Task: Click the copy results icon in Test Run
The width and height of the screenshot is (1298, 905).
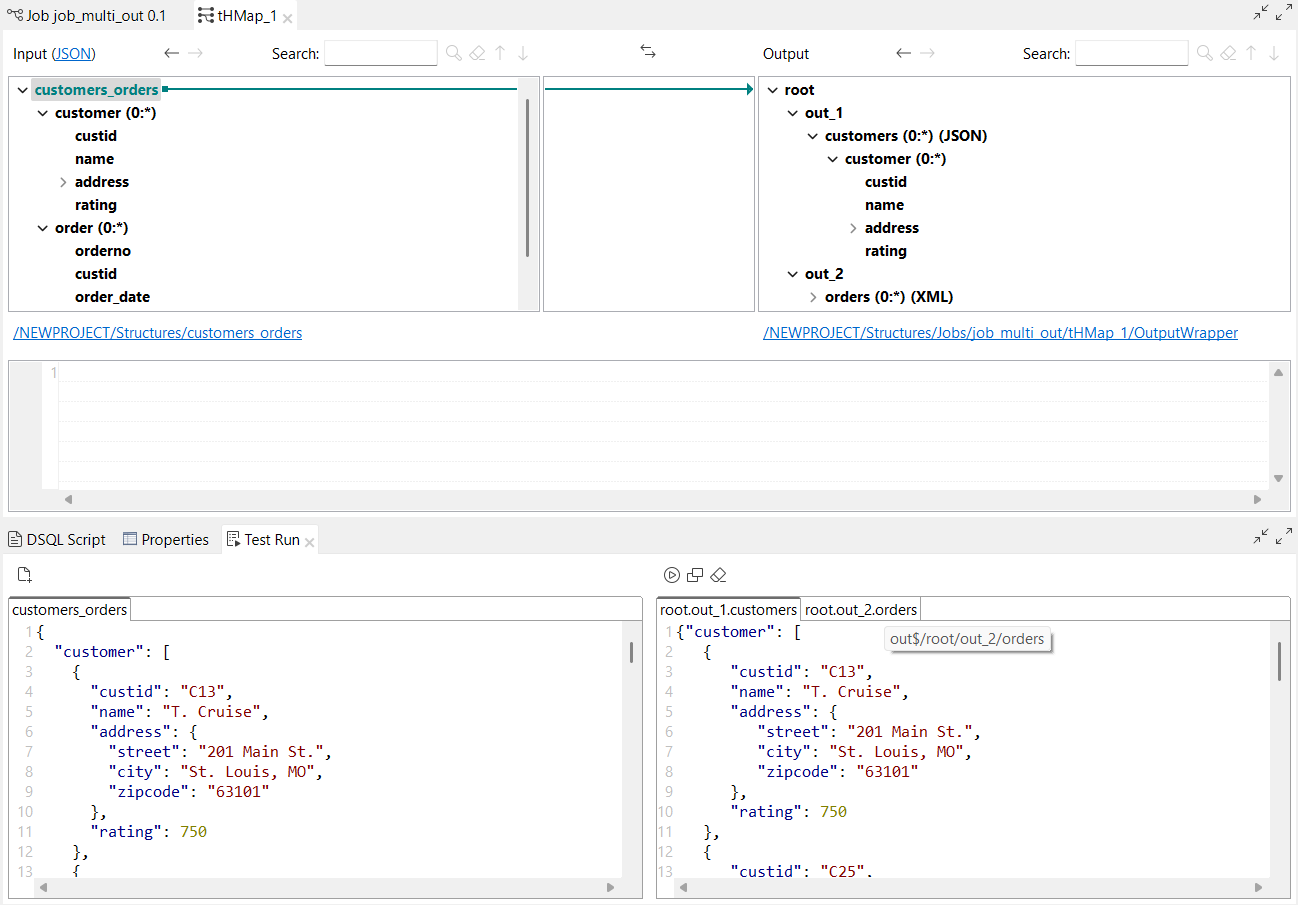Action: point(694,575)
